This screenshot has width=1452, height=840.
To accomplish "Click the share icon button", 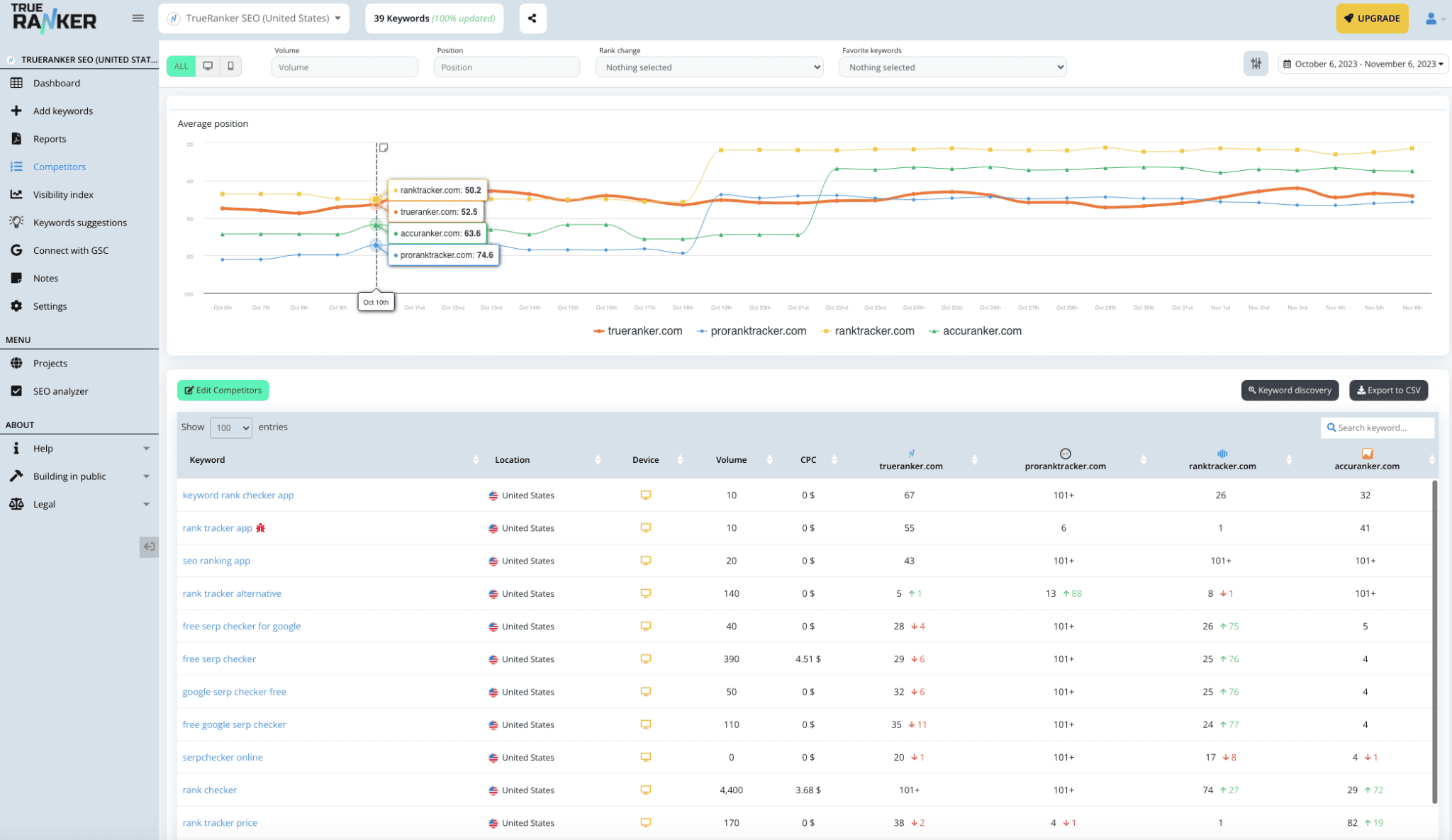I will [x=532, y=18].
